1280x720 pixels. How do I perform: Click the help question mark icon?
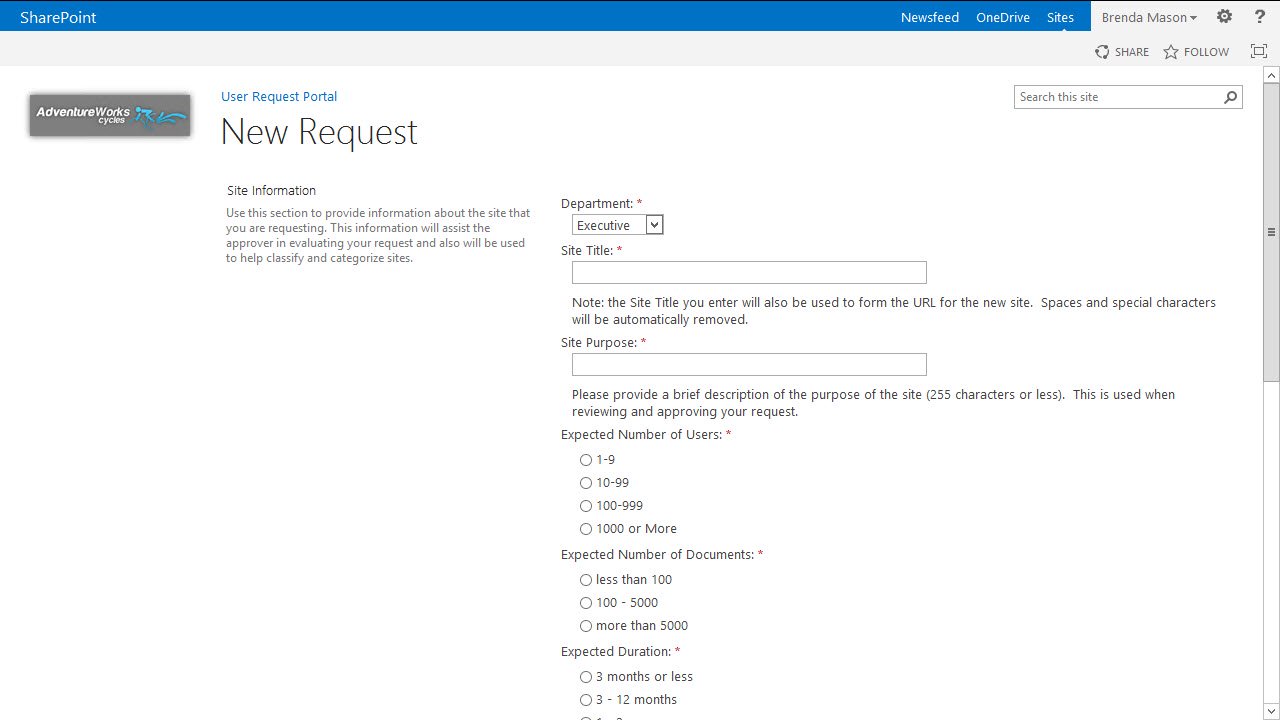pos(1260,16)
